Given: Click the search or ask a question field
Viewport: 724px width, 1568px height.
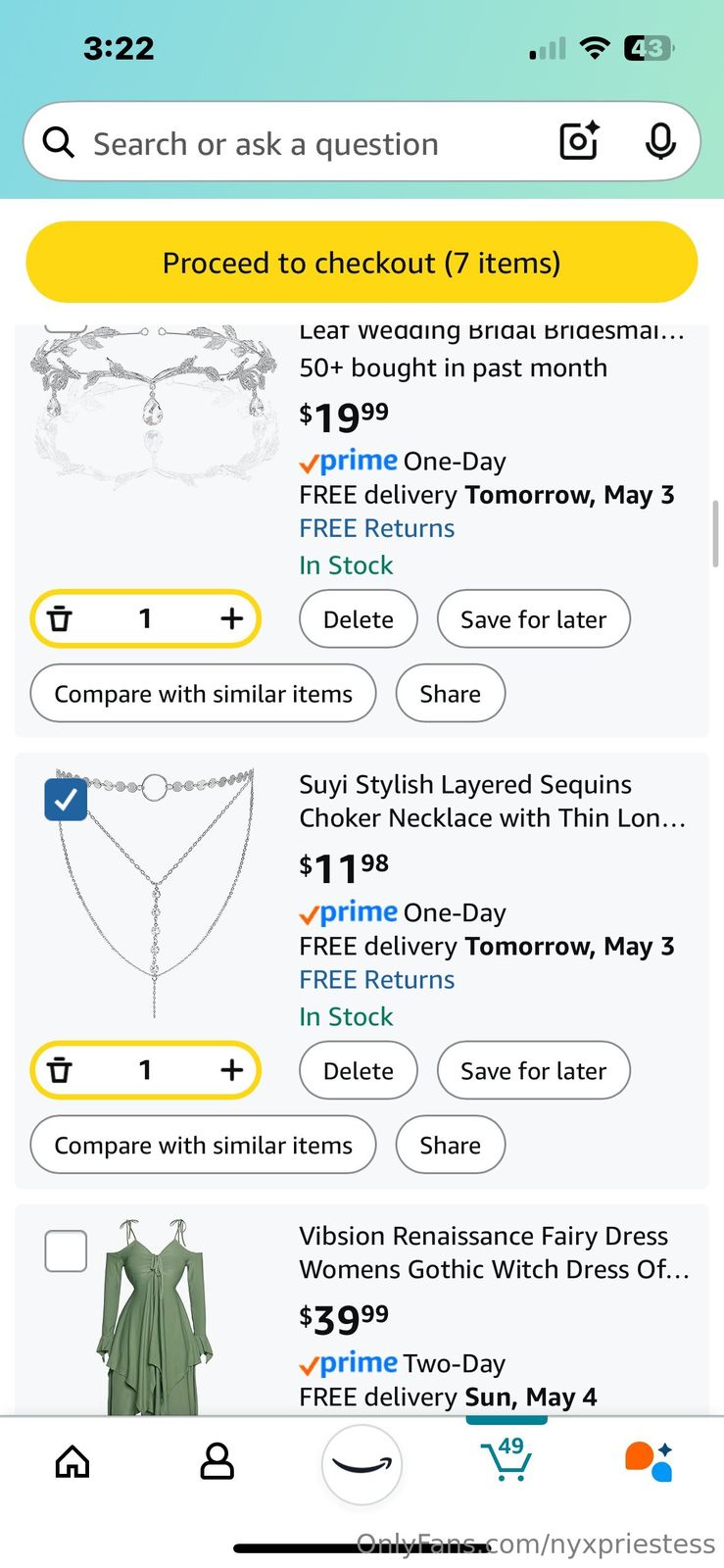Looking at the screenshot, I should pos(294,143).
